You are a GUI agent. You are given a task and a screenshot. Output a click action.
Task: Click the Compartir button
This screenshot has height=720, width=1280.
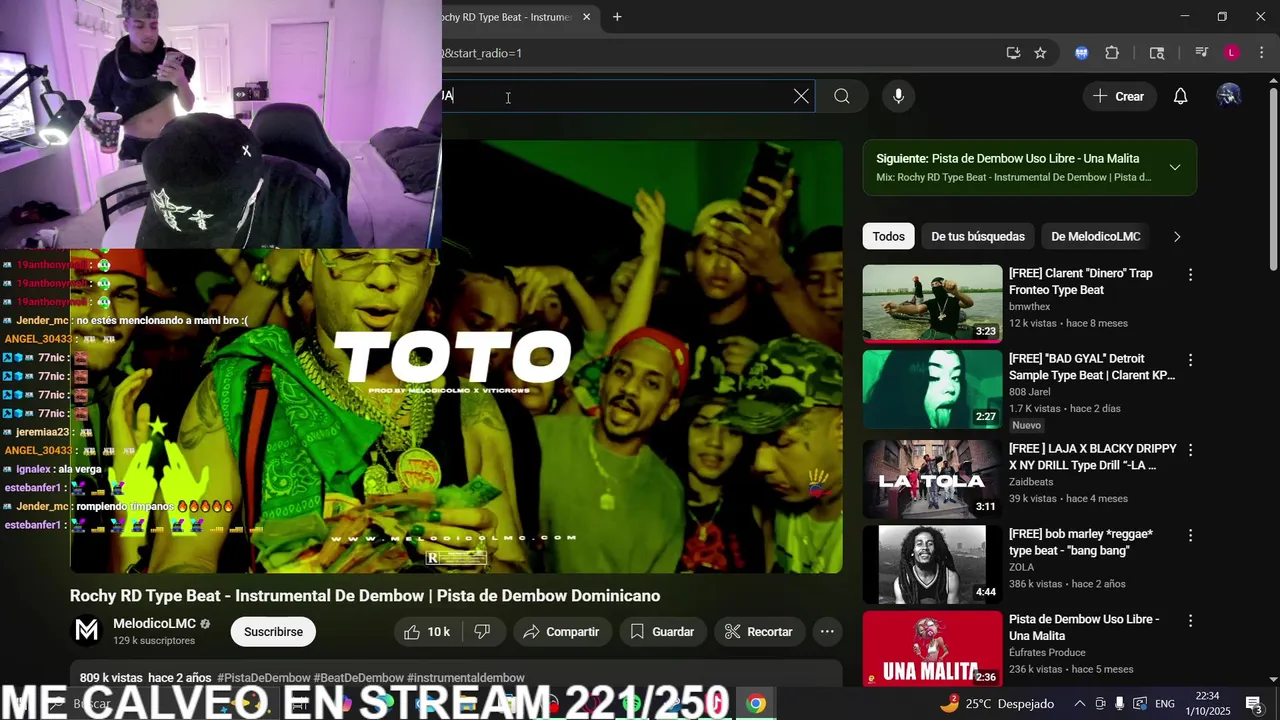pos(560,632)
